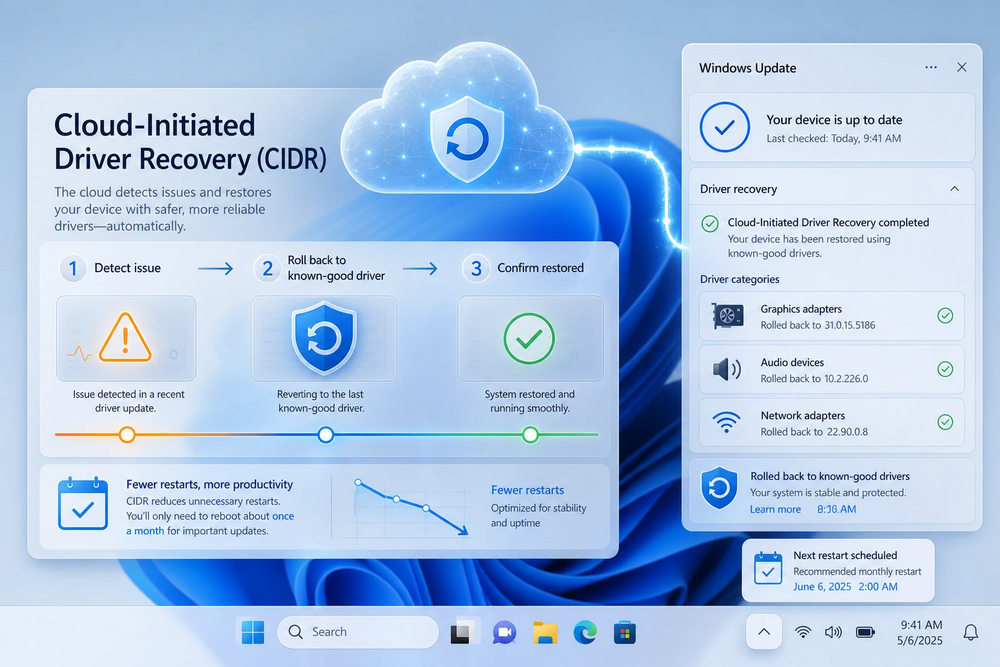1000x667 pixels.
Task: Click 'Issue detected in a recent driver update'
Action: (128, 401)
